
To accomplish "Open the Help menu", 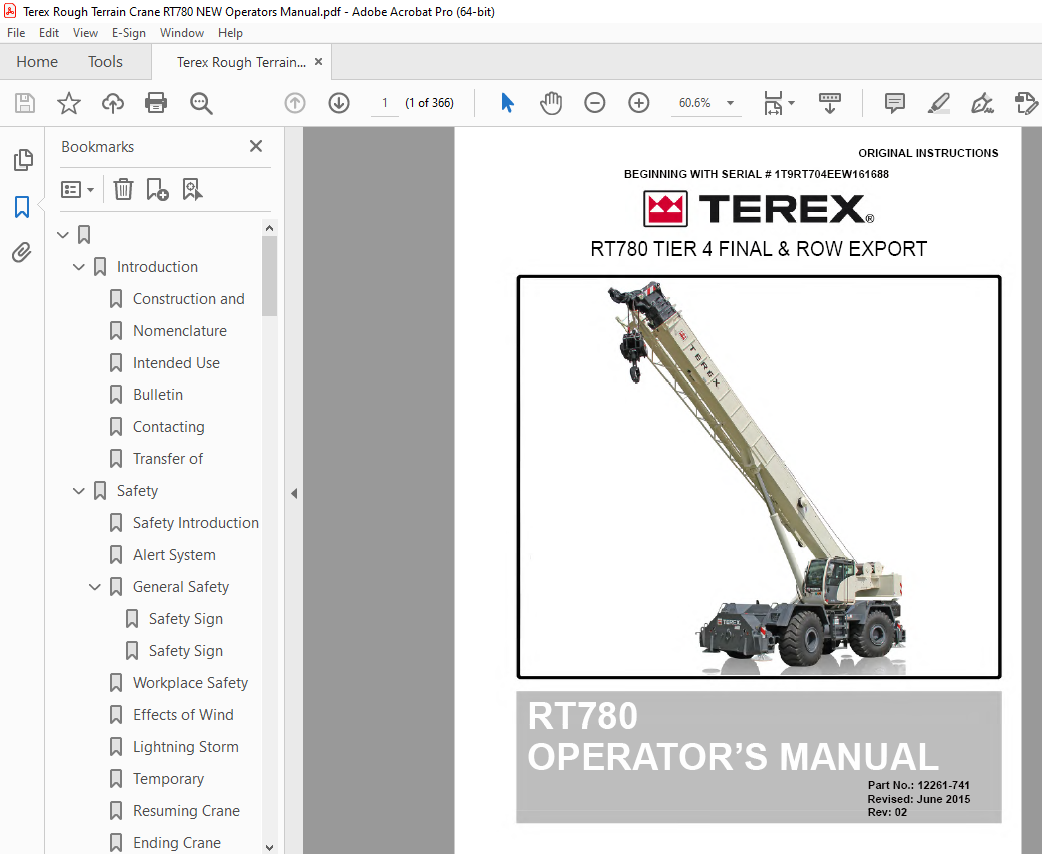I will [x=230, y=33].
